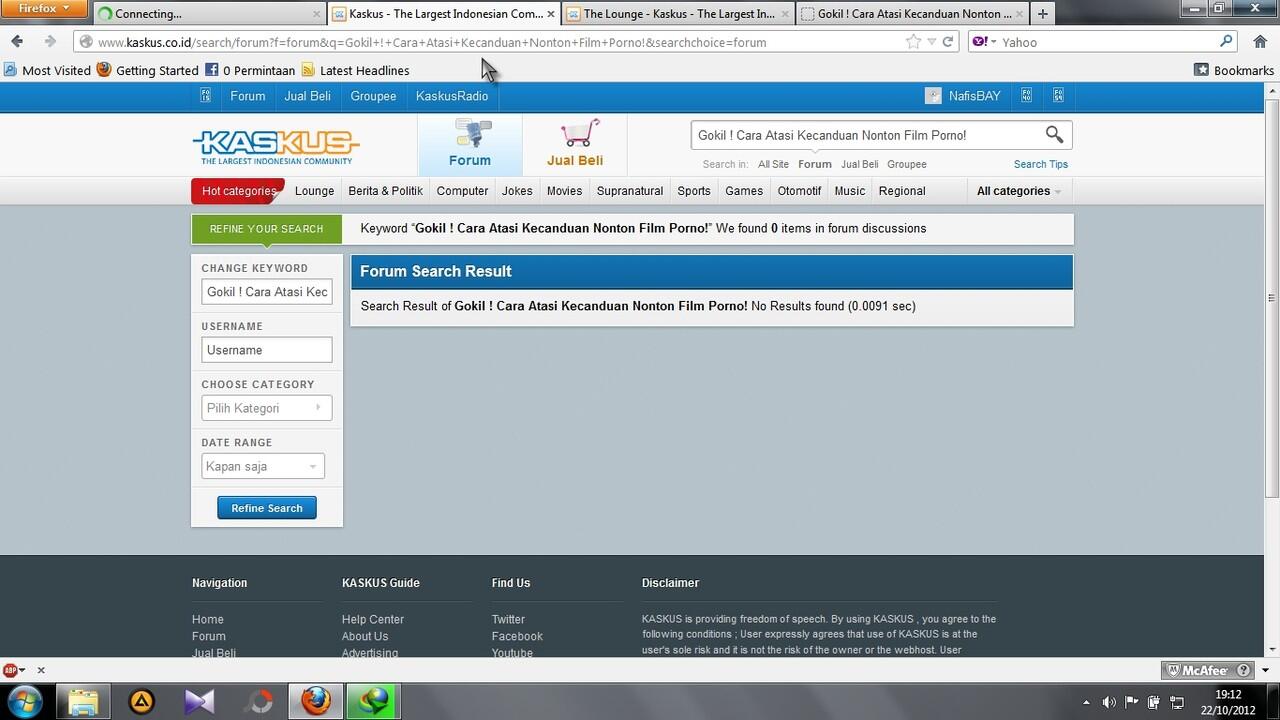This screenshot has width=1280, height=720.
Task: Expand the Adblock Plus dropdown arrow
Action: click(23, 670)
